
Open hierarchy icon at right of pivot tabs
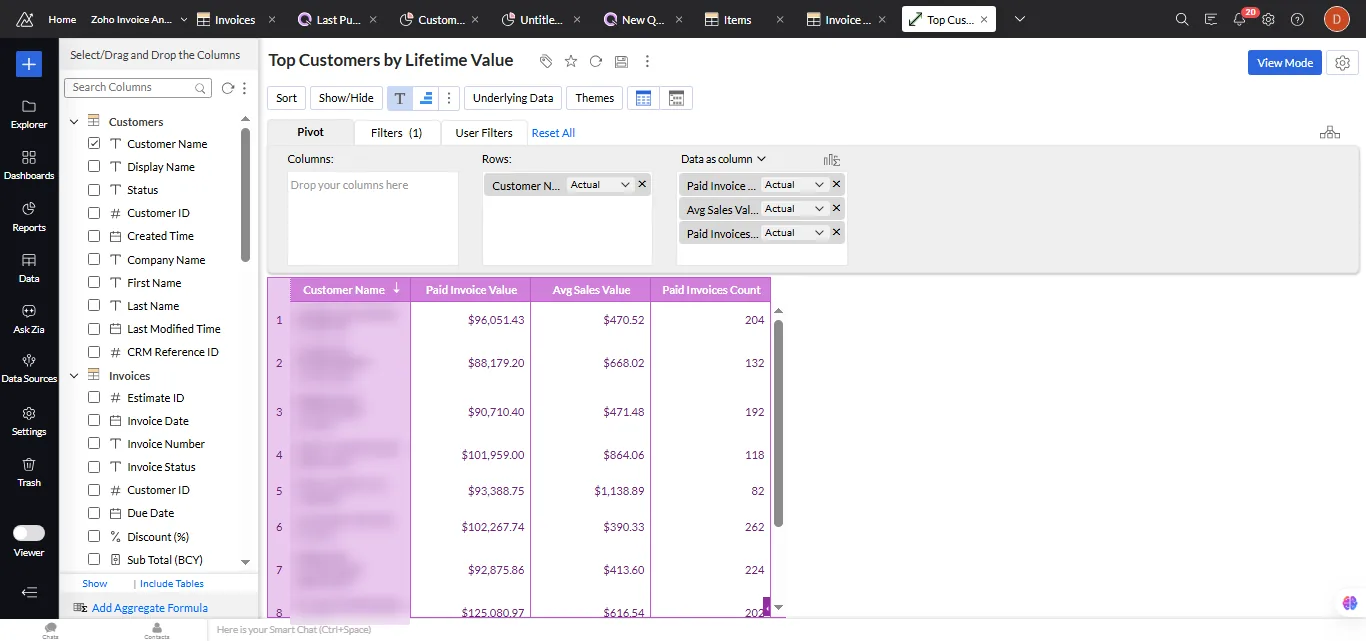1330,132
